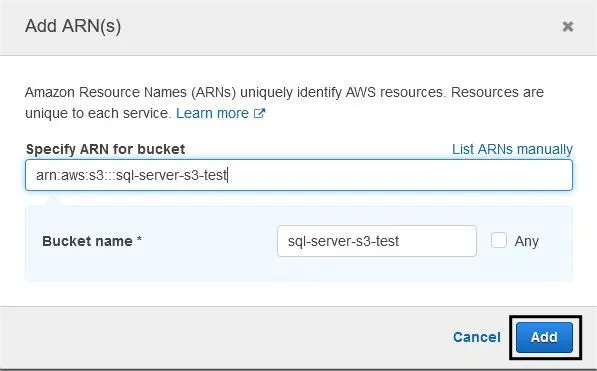Click the Bucket name field label
The image size is (597, 371).
(87, 241)
